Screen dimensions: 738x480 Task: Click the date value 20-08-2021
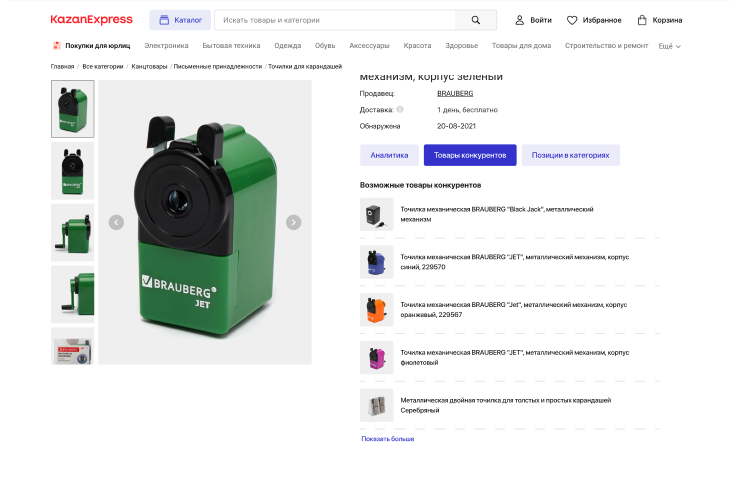456,126
